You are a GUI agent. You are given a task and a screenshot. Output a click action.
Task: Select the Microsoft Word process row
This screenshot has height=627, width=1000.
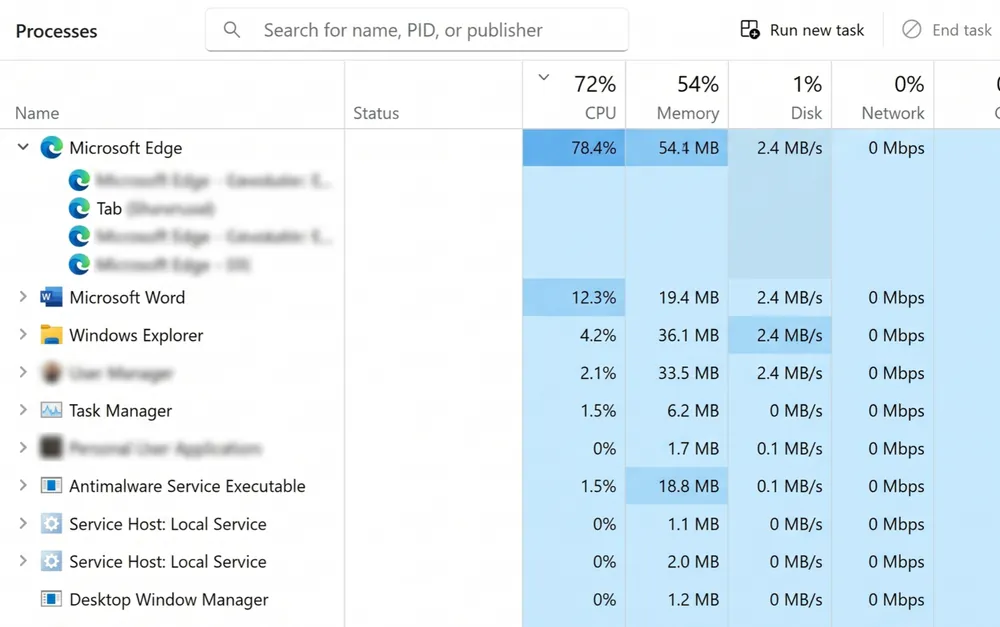[500, 297]
